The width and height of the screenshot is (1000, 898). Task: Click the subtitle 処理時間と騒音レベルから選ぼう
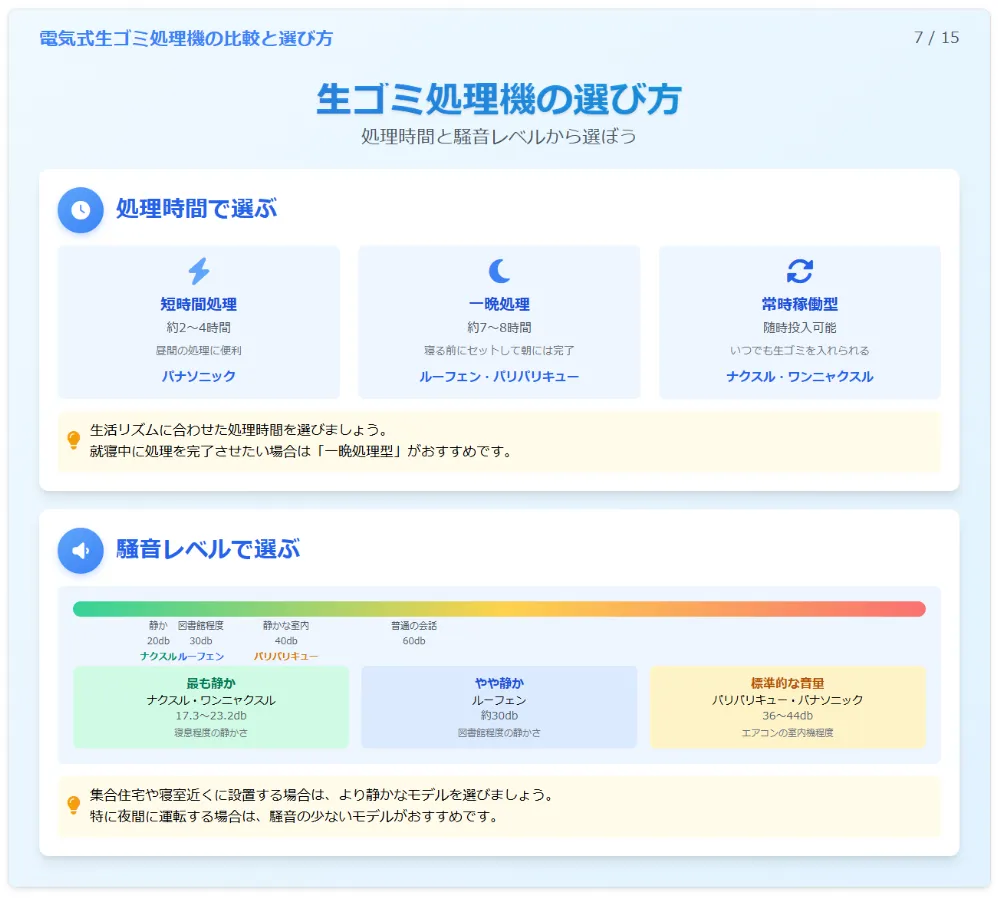pos(499,136)
